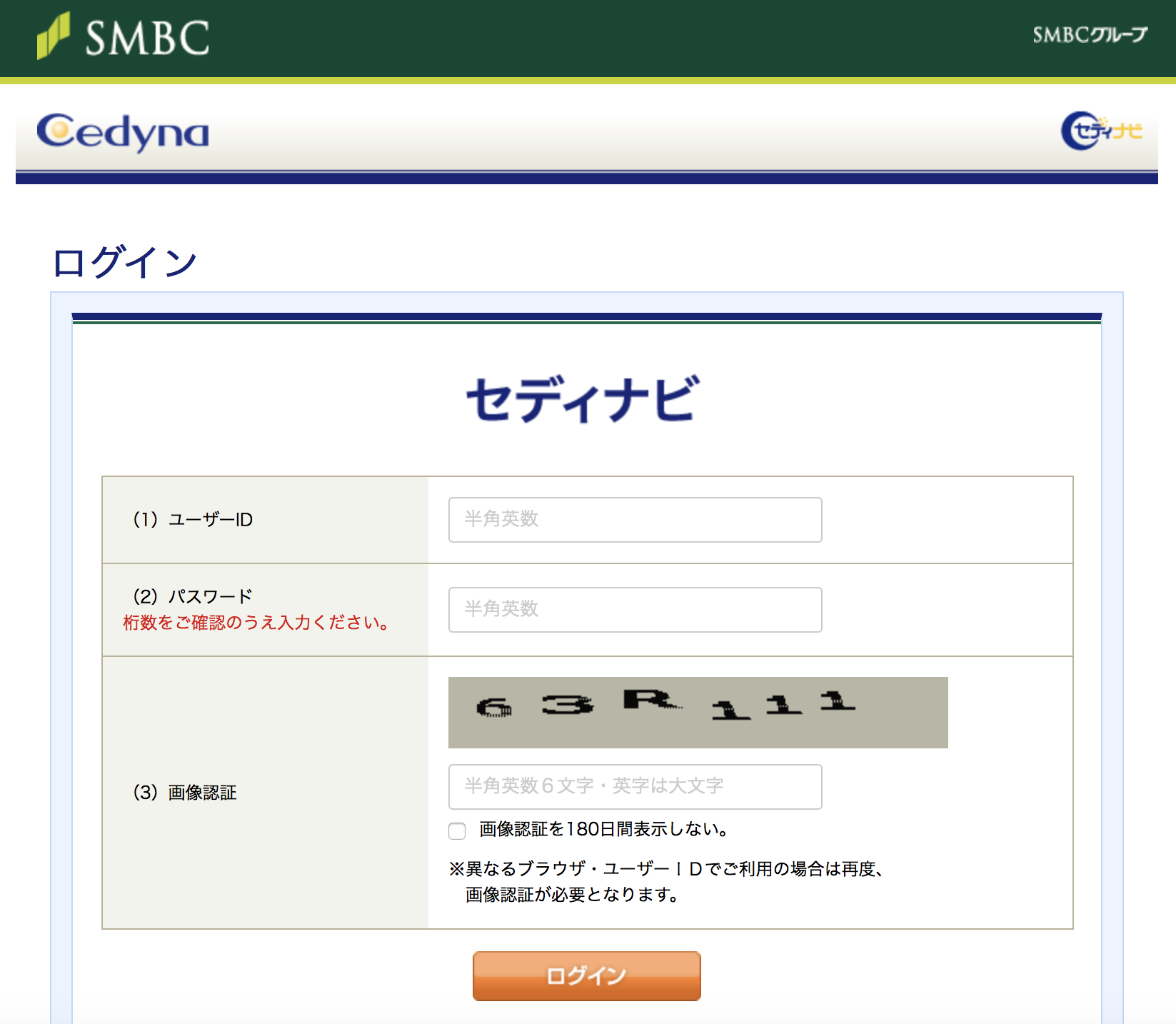
Task: Click the (2) パスワード label
Action: click(193, 596)
